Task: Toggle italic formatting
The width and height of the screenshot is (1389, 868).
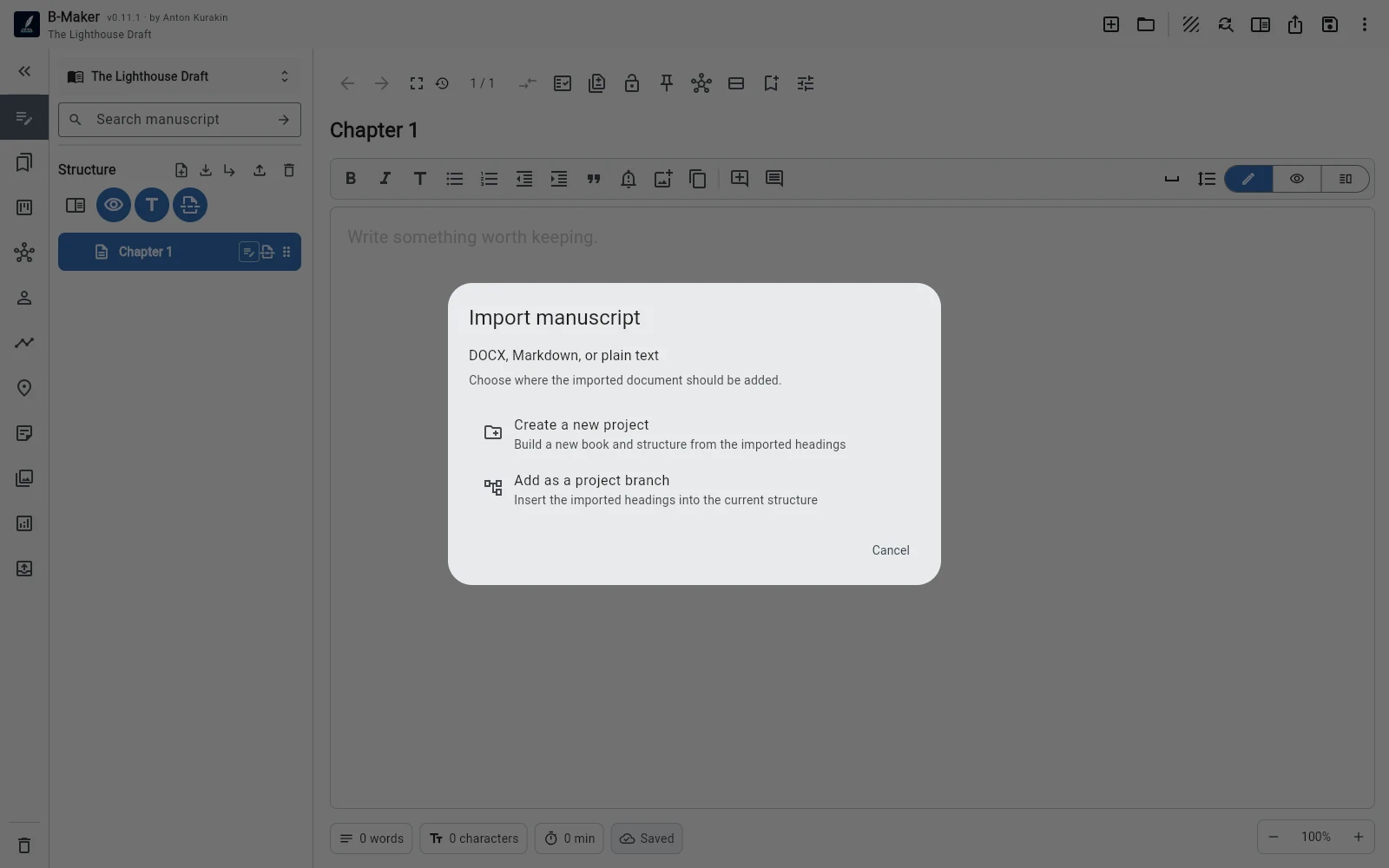Action: (385, 179)
